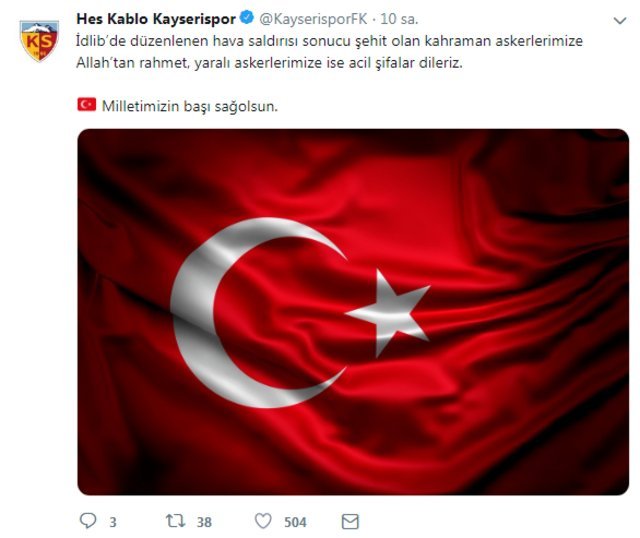Click the Milletimizin başı sağolsun text
Screen dimensions: 640x538
(x=190, y=106)
